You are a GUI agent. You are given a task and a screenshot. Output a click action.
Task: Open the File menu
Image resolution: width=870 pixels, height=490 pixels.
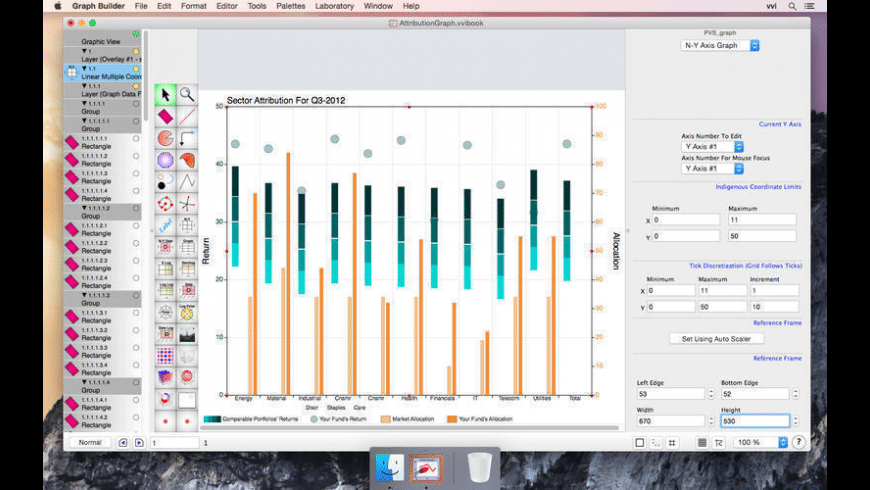(141, 6)
